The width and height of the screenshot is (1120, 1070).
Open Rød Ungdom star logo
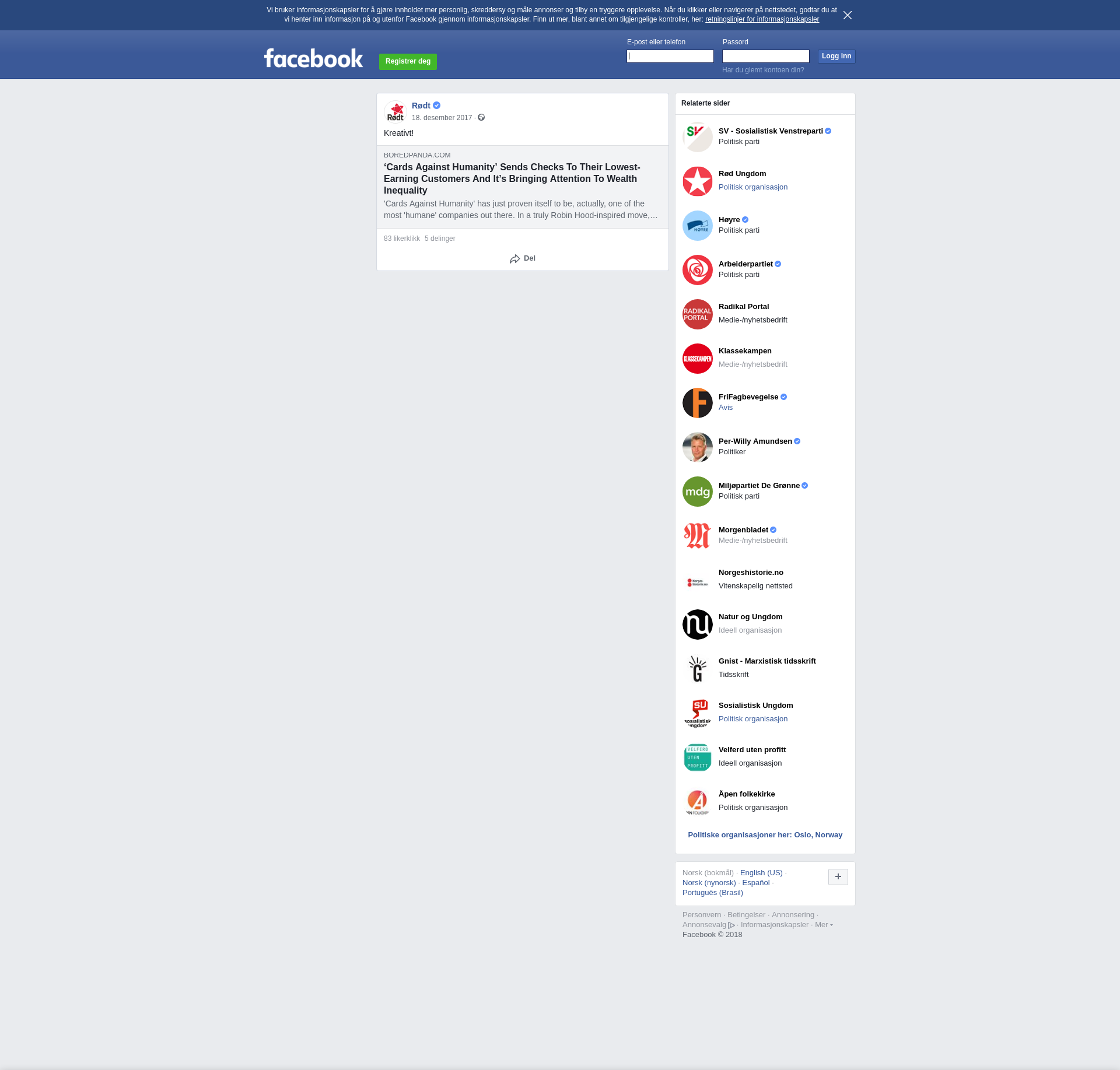[x=698, y=181]
